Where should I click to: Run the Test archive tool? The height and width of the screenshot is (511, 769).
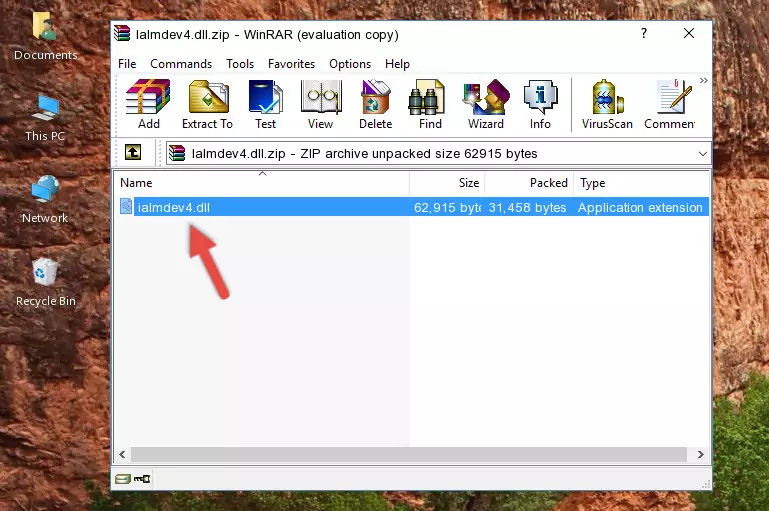265,104
